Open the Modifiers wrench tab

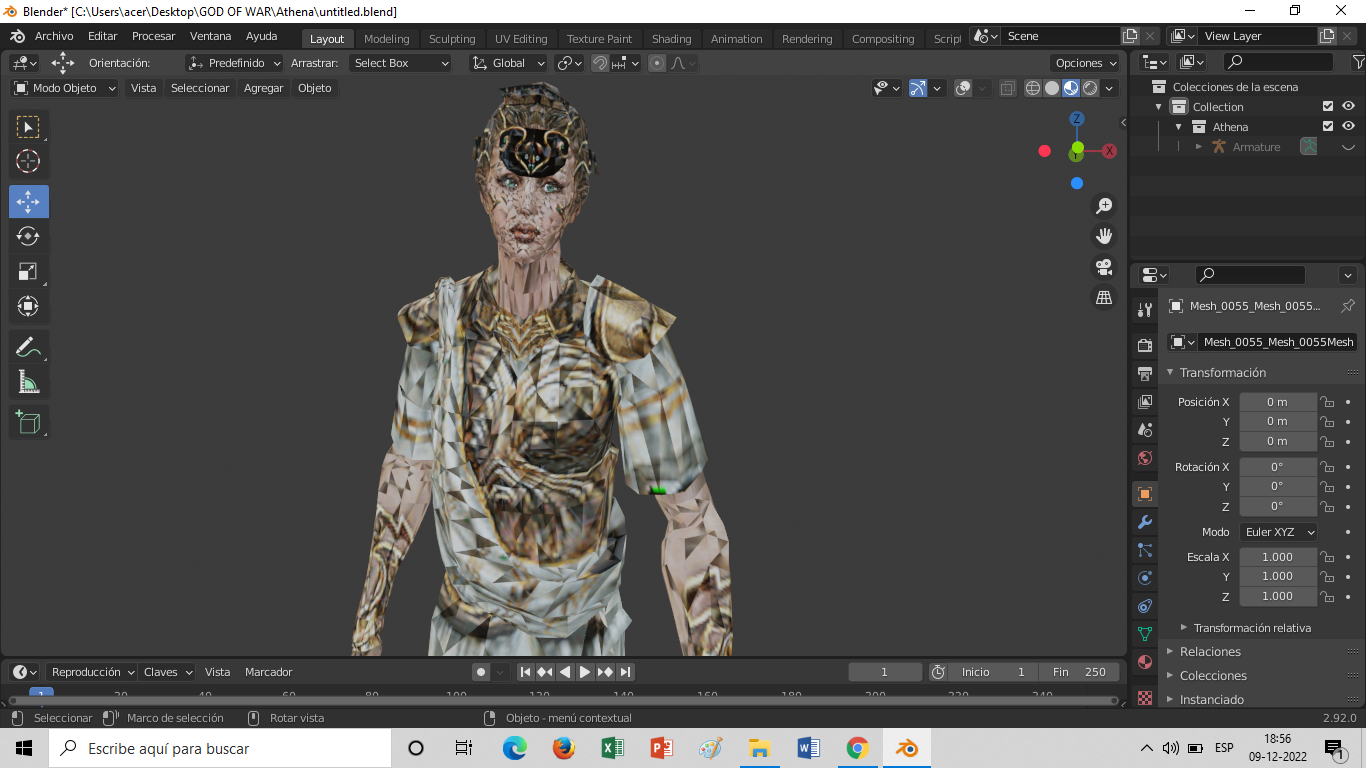click(x=1145, y=522)
